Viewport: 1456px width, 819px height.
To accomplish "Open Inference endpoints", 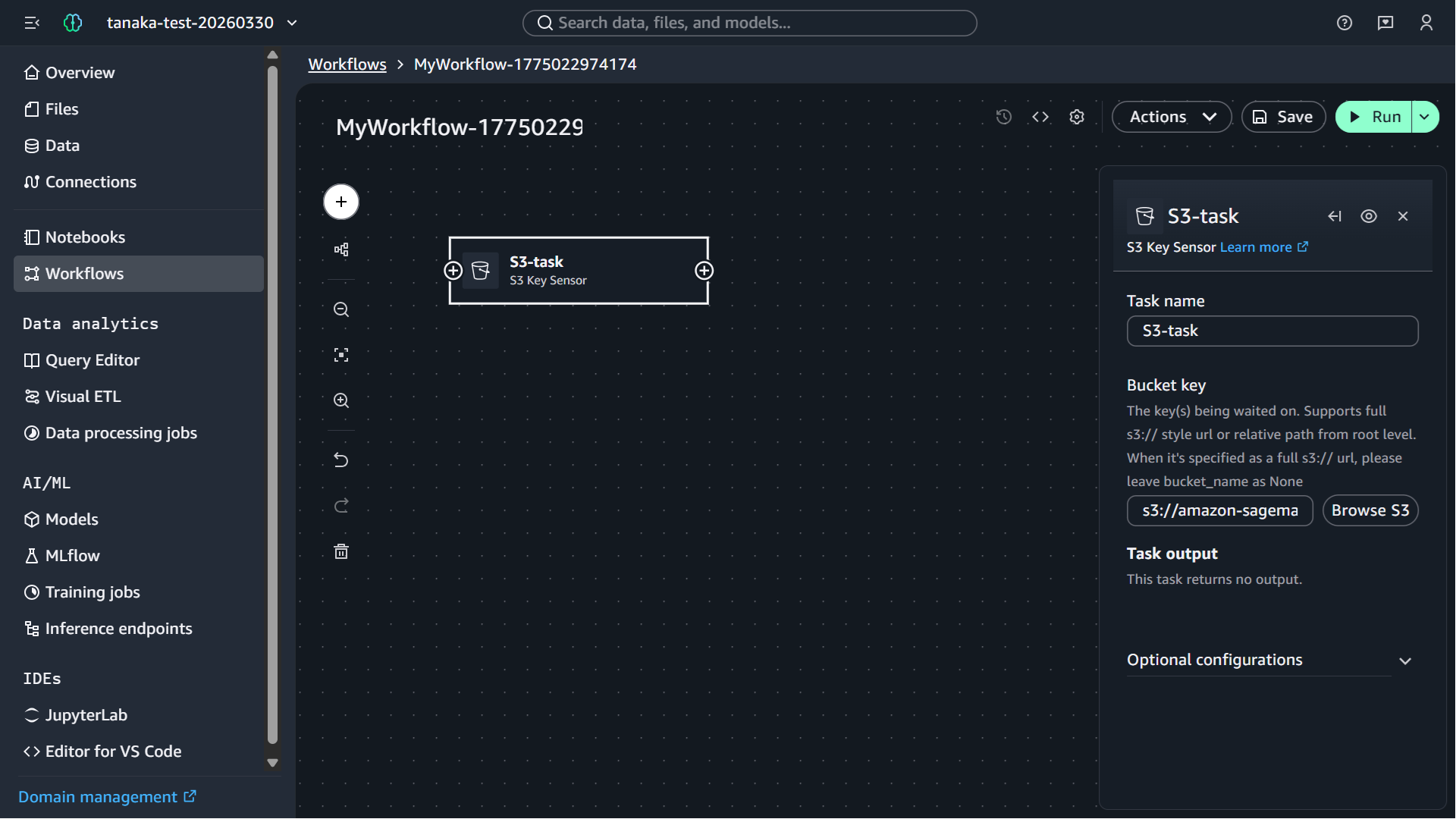I will click(x=139, y=629).
